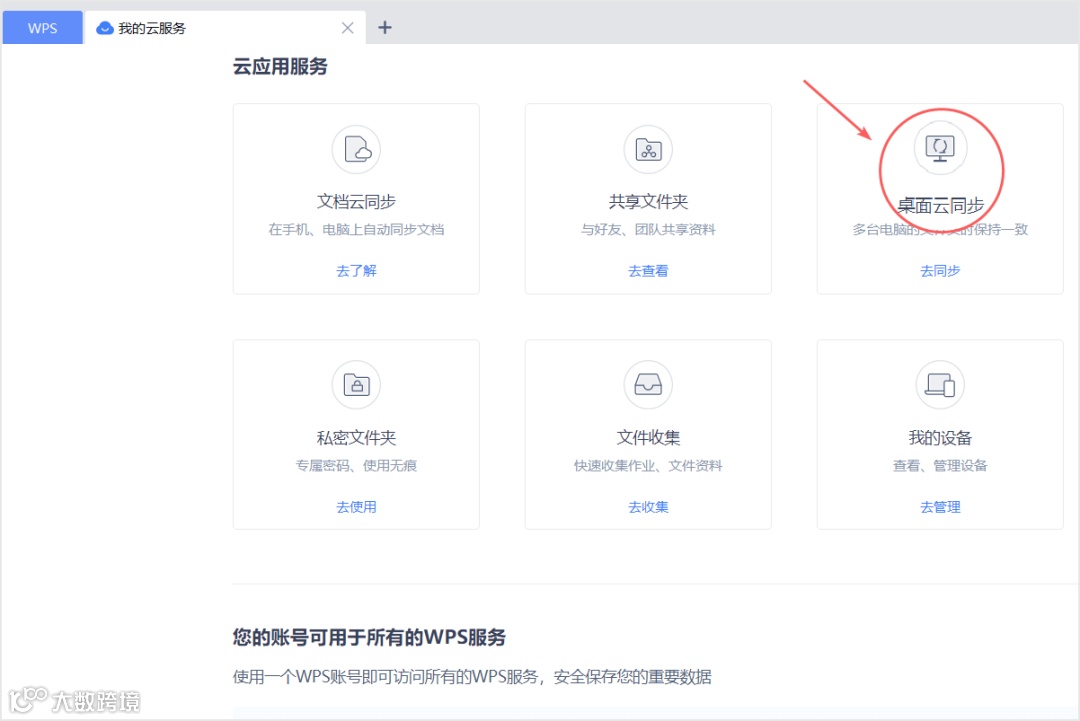Click the 私密文件夹 locked folder icon
The image size is (1080, 721).
tap(356, 385)
